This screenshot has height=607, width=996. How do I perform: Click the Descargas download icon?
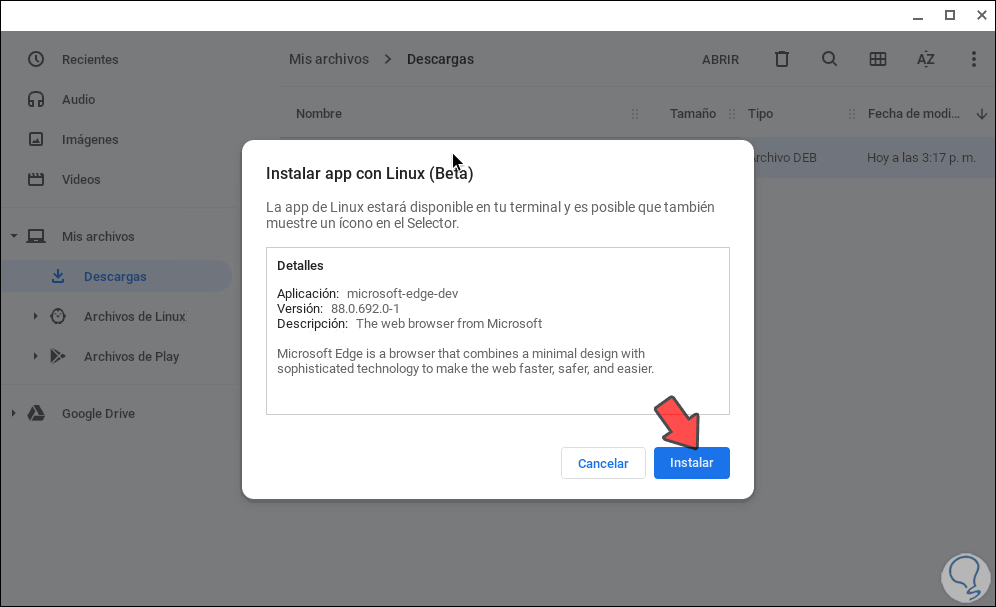point(58,276)
